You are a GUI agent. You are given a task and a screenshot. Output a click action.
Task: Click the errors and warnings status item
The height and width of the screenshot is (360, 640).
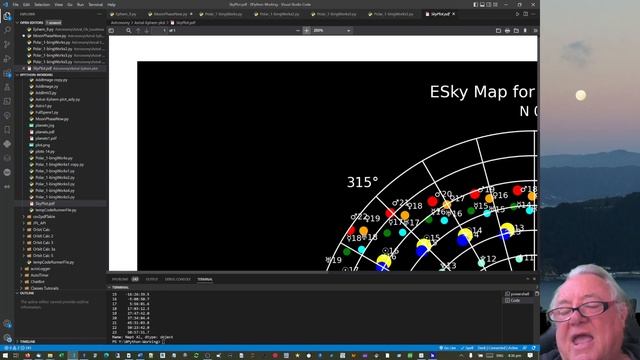coord(17,348)
